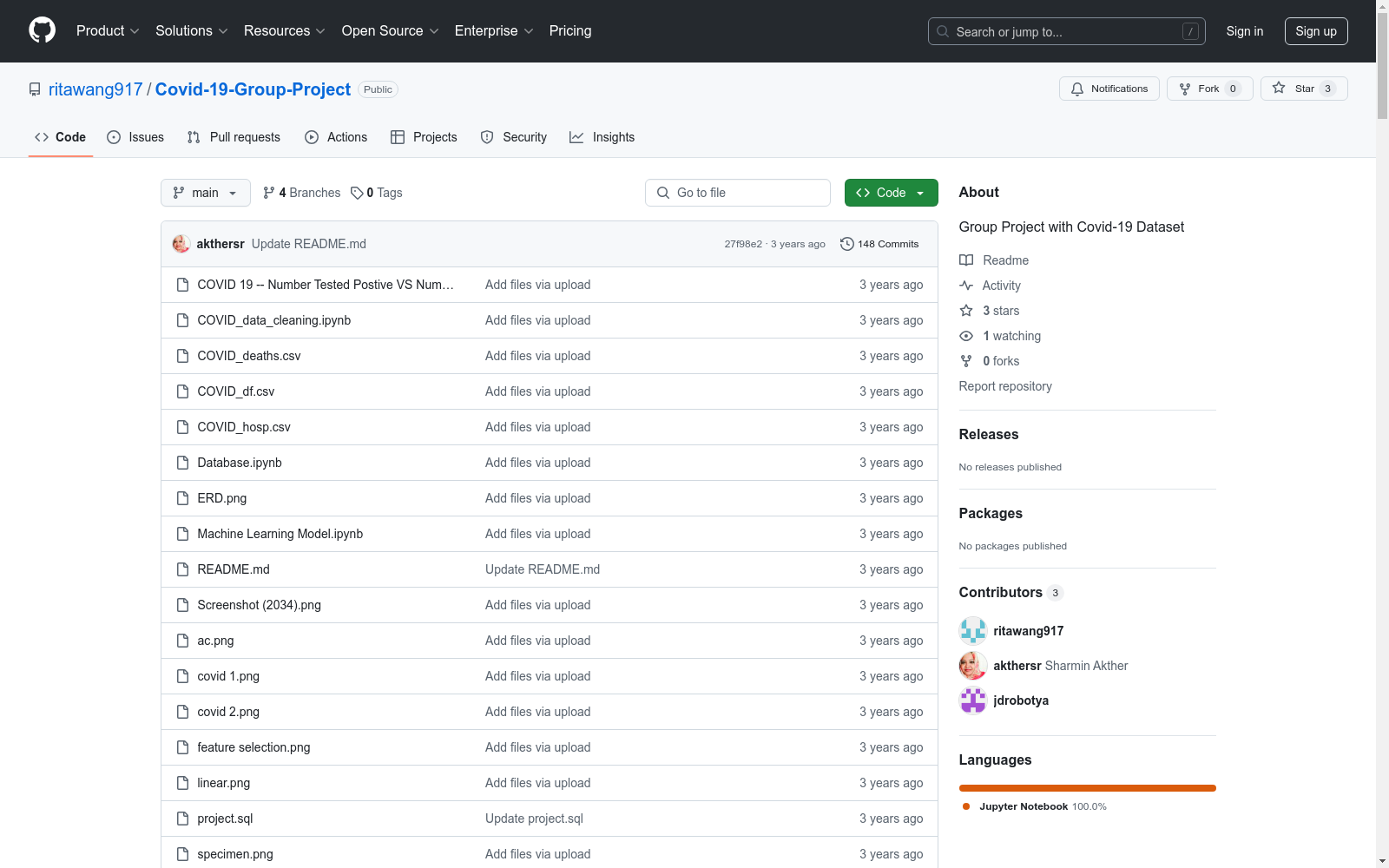Image resolution: width=1389 pixels, height=868 pixels.
Task: Click the Go to file search field
Action: [x=738, y=193]
